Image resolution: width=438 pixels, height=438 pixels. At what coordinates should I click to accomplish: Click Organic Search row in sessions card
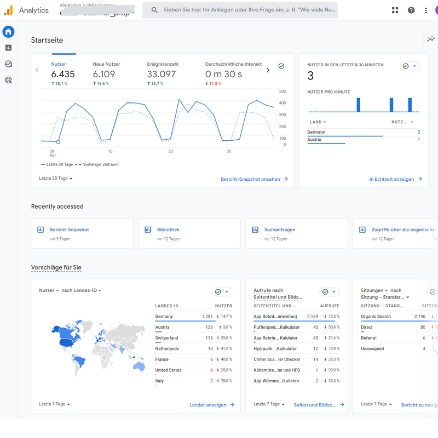(399, 317)
